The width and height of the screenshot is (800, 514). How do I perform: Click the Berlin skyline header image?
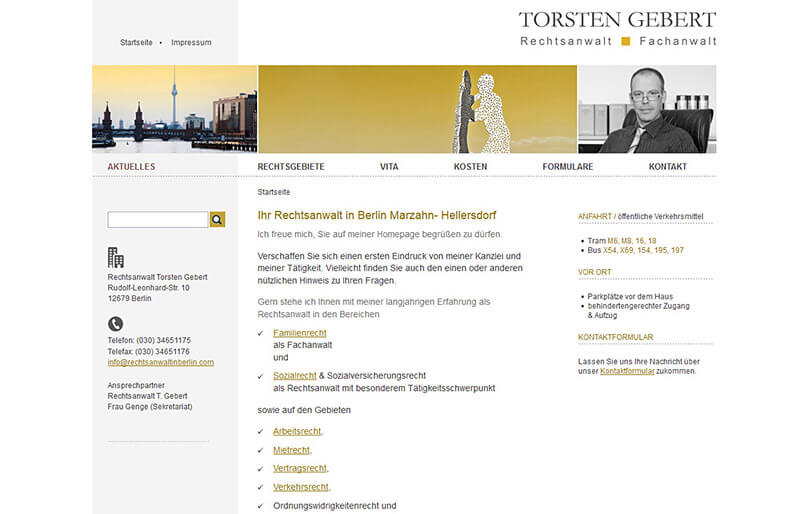tap(174, 109)
